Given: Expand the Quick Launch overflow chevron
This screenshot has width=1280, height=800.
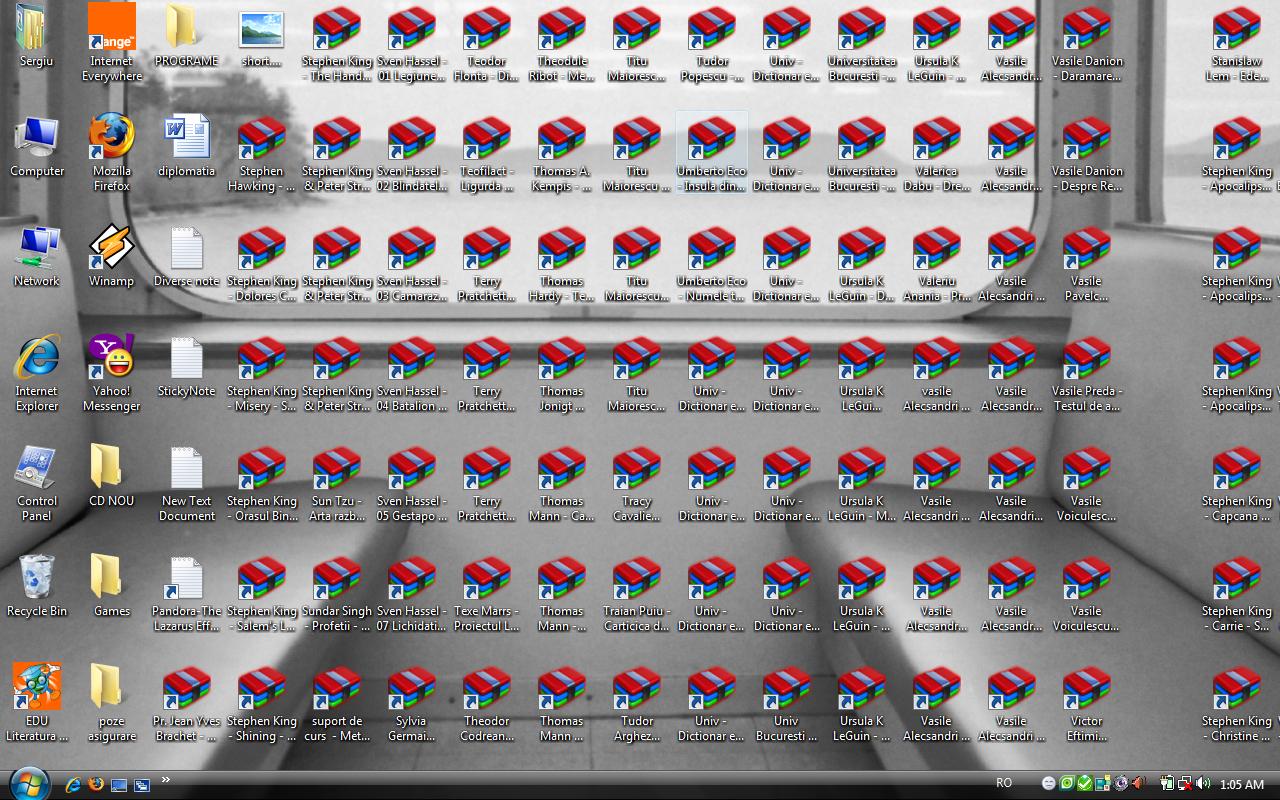Looking at the screenshot, I should tap(165, 780).
